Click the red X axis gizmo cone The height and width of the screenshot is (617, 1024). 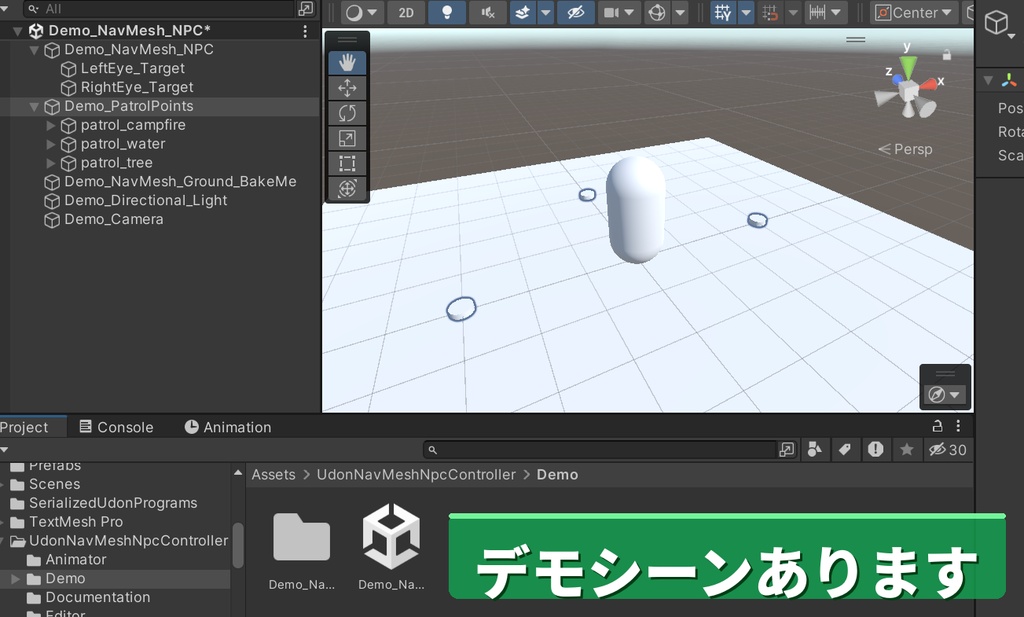click(927, 84)
